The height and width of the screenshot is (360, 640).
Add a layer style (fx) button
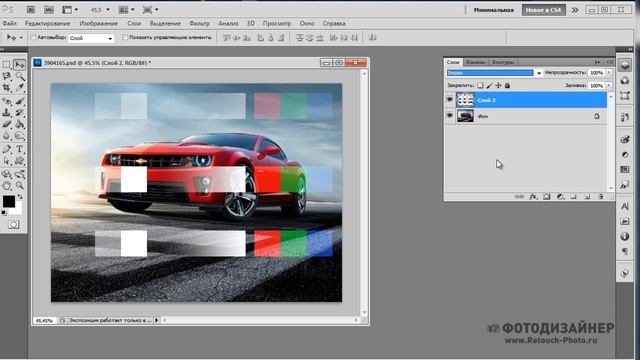coord(533,197)
